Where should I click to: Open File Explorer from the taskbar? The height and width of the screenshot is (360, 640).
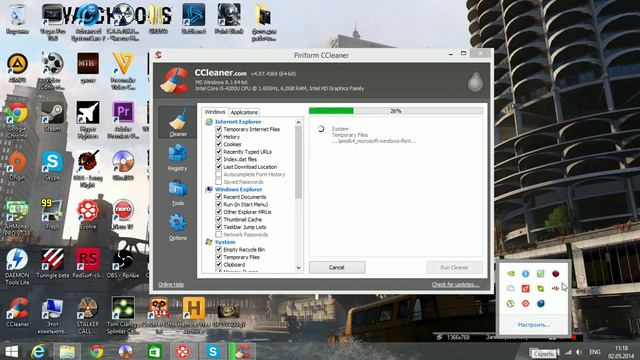[67, 351]
